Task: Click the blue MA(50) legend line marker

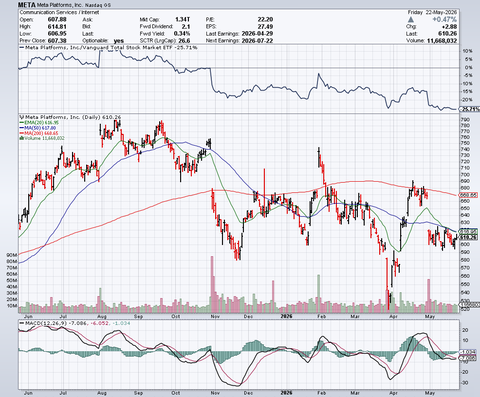Action: 22,128
